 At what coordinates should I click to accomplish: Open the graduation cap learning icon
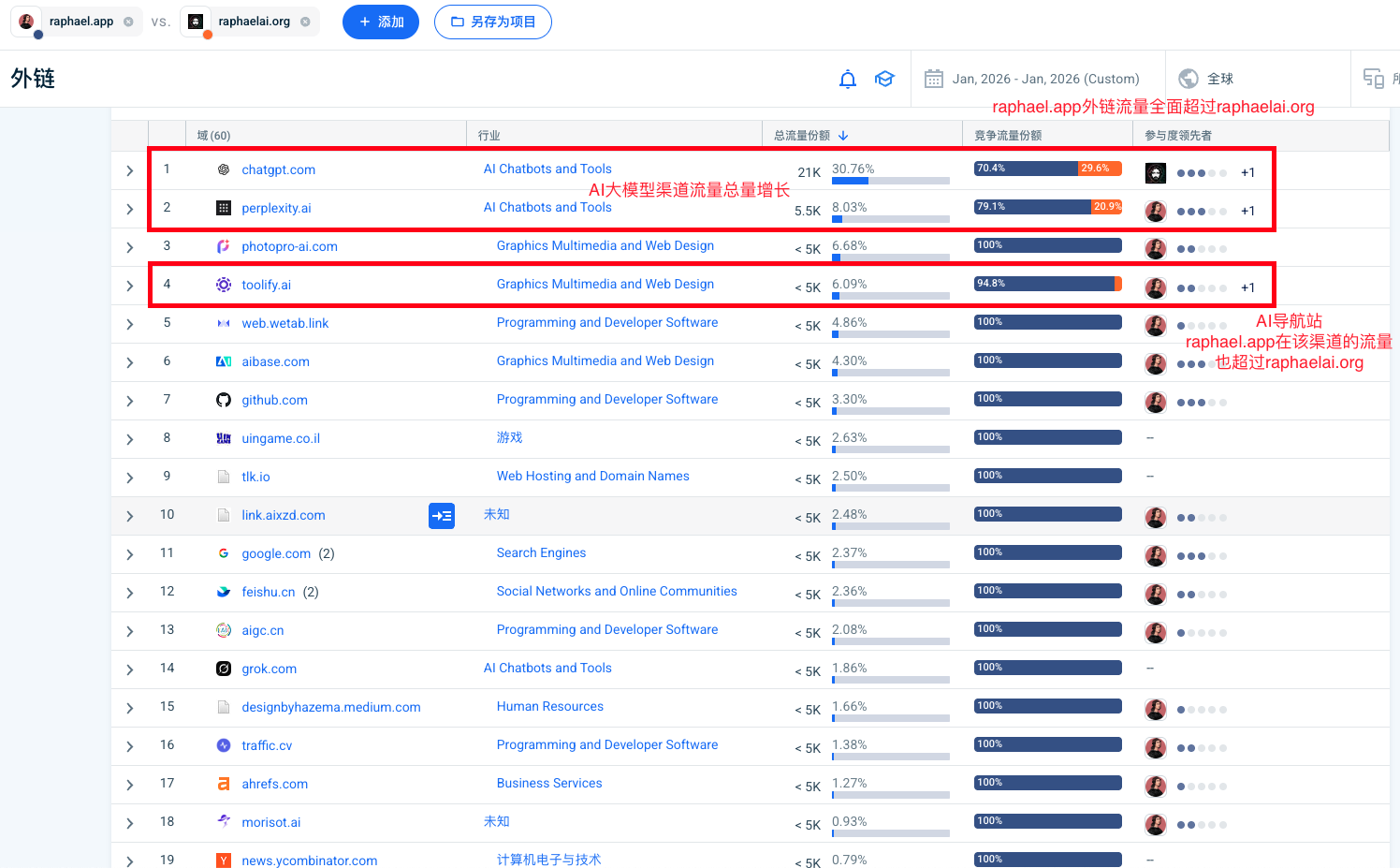pos(884,80)
